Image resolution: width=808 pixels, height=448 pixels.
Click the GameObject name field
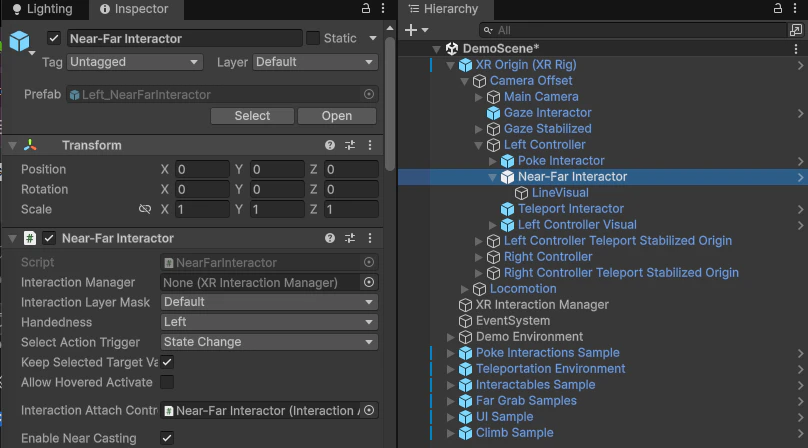coord(184,39)
